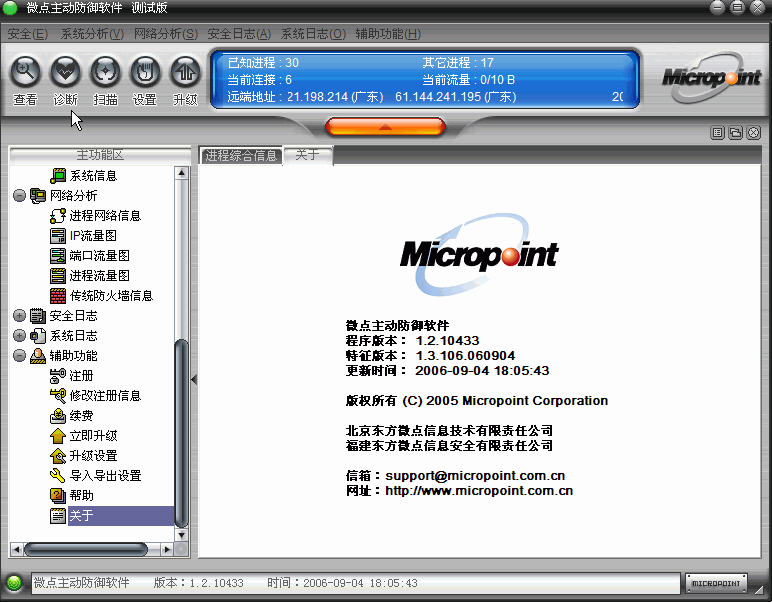Click the 已知进程 : 30 status text
This screenshot has height=602, width=772.
click(x=263, y=63)
